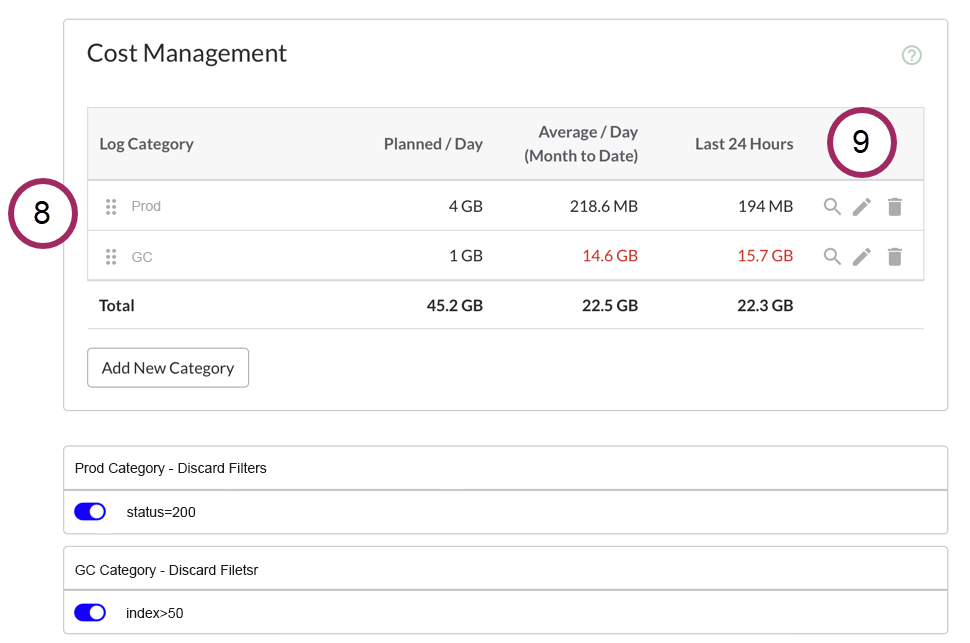Image resolution: width=970 pixels, height=643 pixels.
Task: Click the Prod row drag handle
Action: pos(111,206)
